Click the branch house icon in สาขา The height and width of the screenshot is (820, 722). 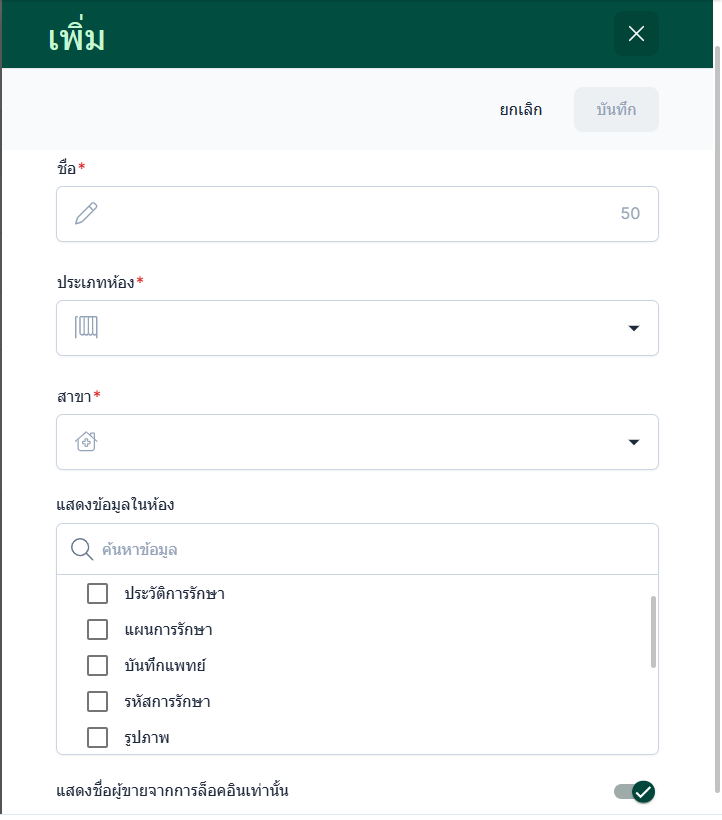coord(86,442)
